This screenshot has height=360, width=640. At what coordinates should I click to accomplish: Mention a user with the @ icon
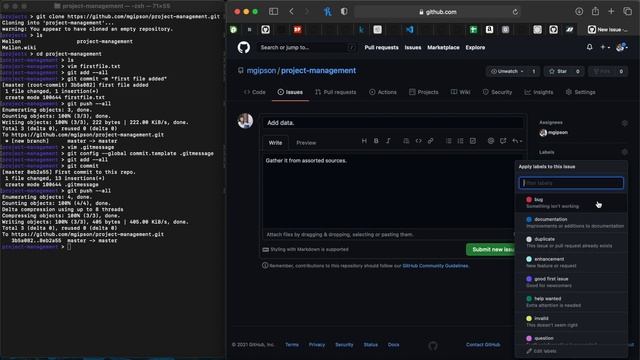click(491, 141)
